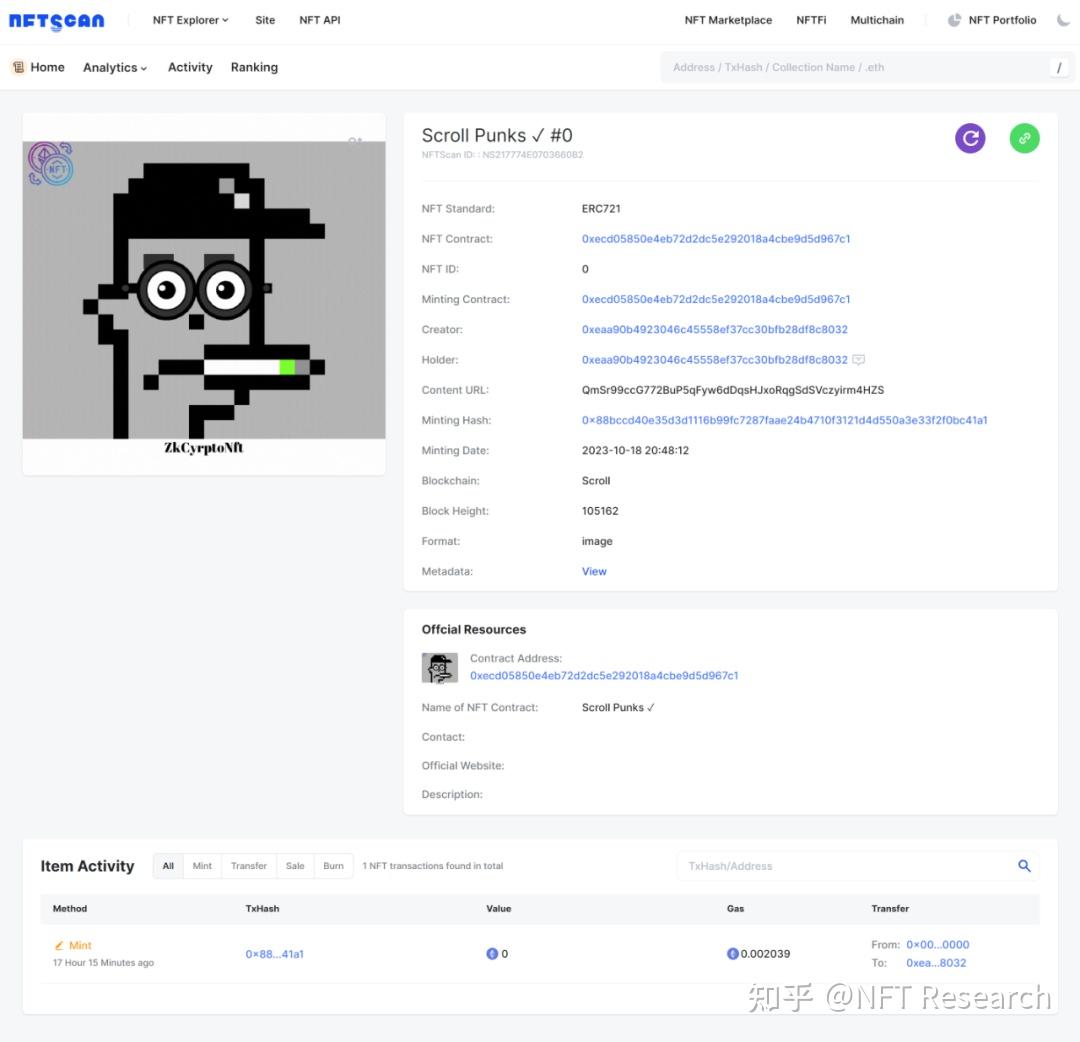Click the copy icon next to Holder address
This screenshot has width=1080, height=1042.
(858, 360)
